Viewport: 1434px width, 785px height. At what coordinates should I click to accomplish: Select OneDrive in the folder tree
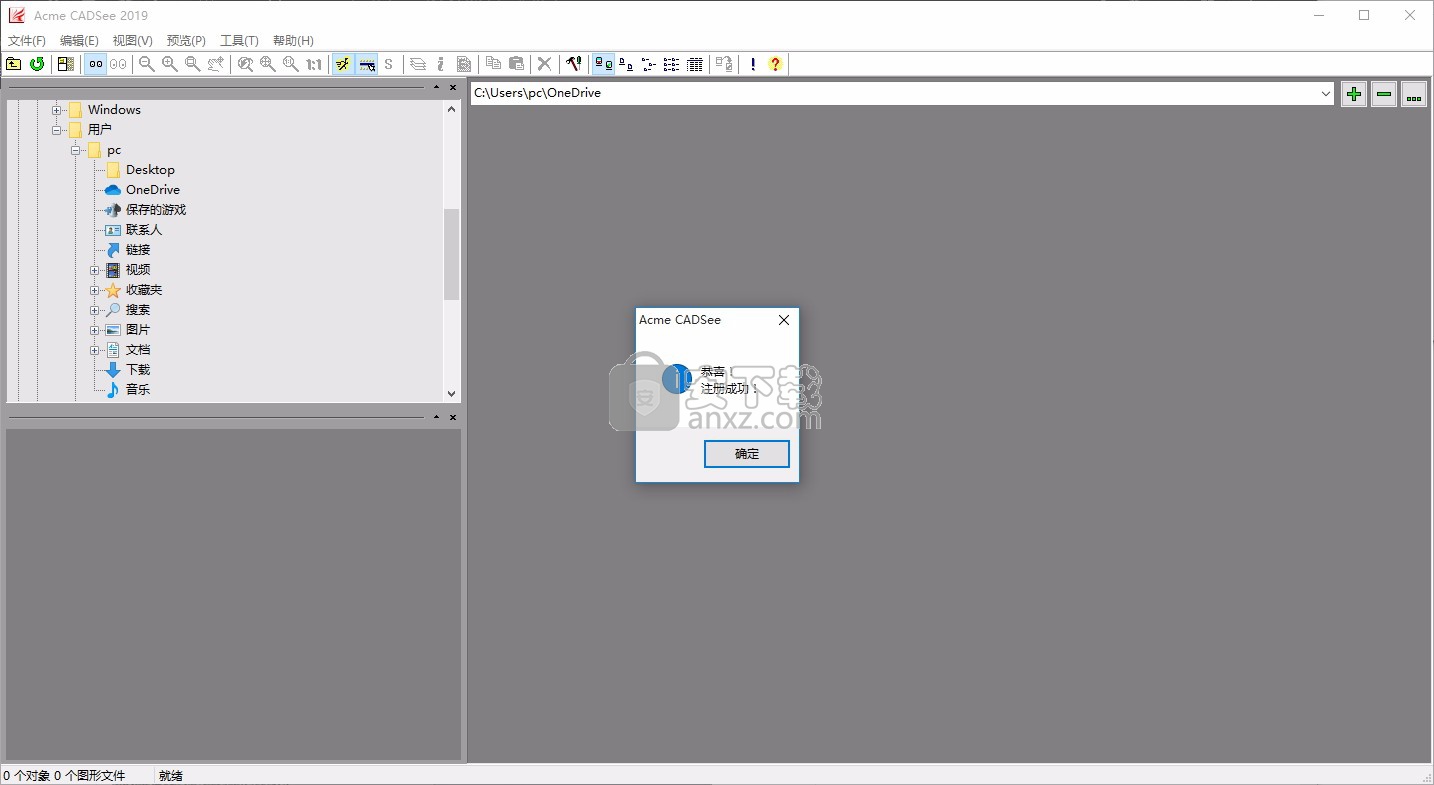(153, 190)
